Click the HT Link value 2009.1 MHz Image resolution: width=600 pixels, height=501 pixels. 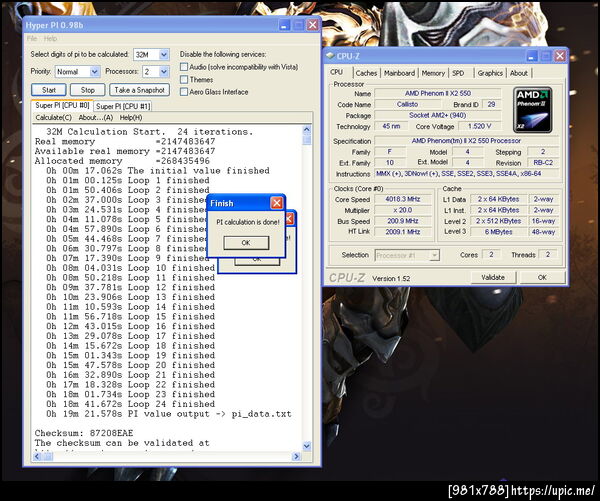[x=403, y=232]
